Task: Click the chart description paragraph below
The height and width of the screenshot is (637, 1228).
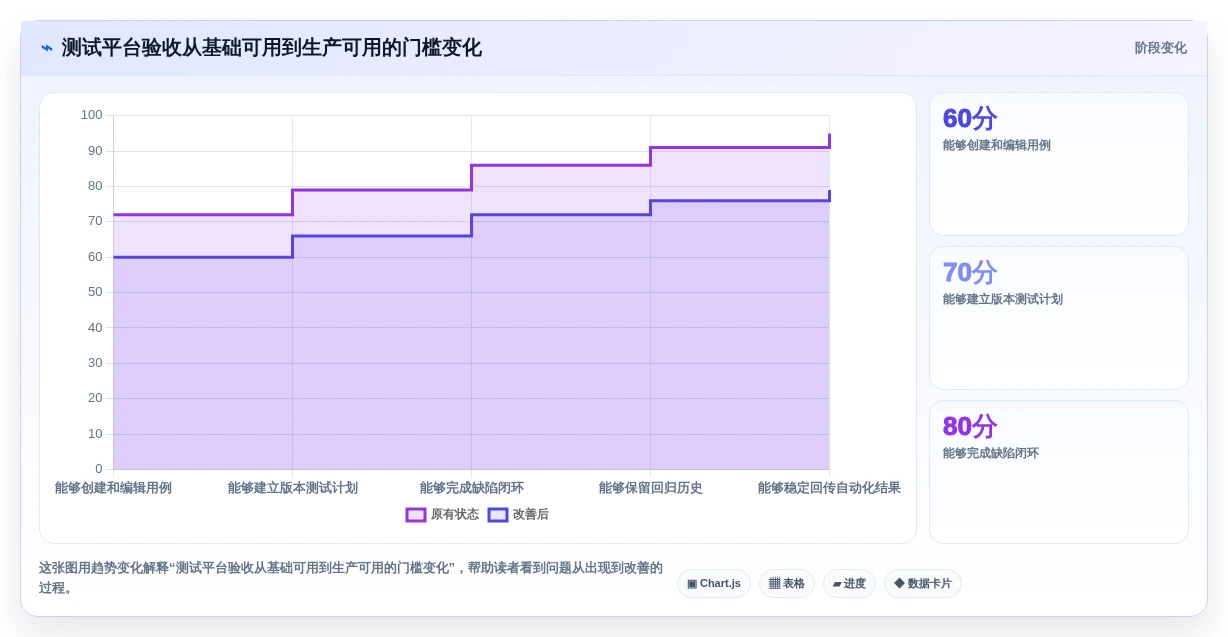Action: click(x=351, y=578)
